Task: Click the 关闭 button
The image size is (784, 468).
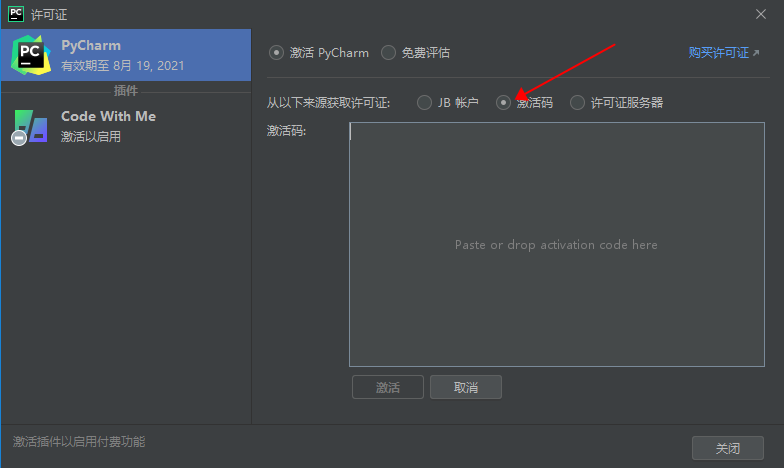Action: pos(728,448)
